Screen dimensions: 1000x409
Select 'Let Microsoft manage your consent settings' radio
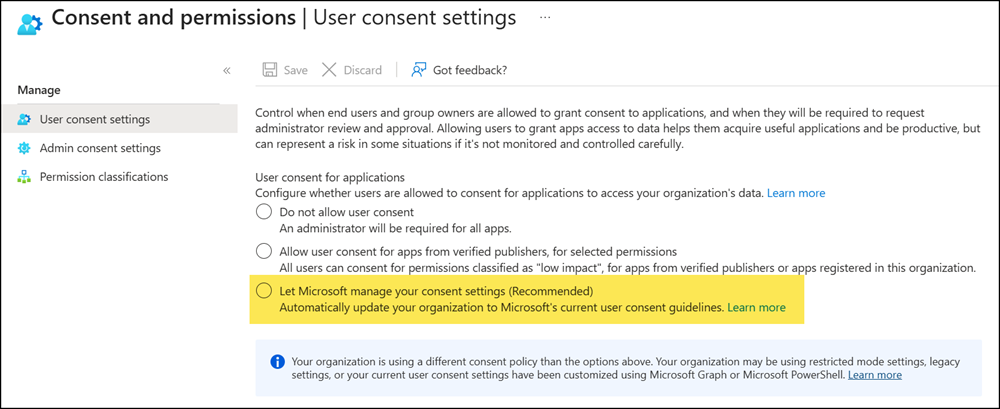click(264, 291)
